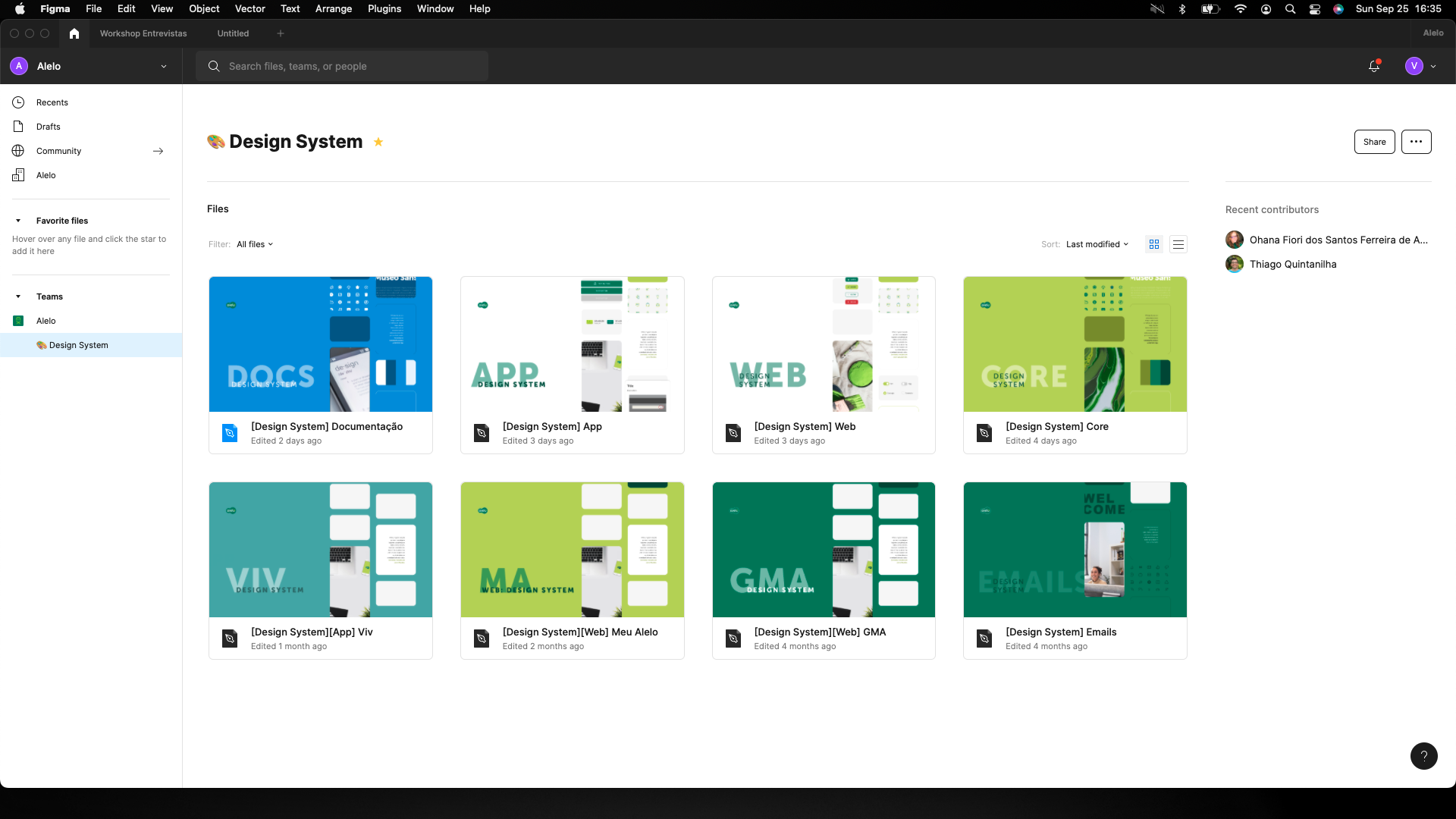Click the home icon tab
Screen dimensions: 1456x819
coord(74,33)
